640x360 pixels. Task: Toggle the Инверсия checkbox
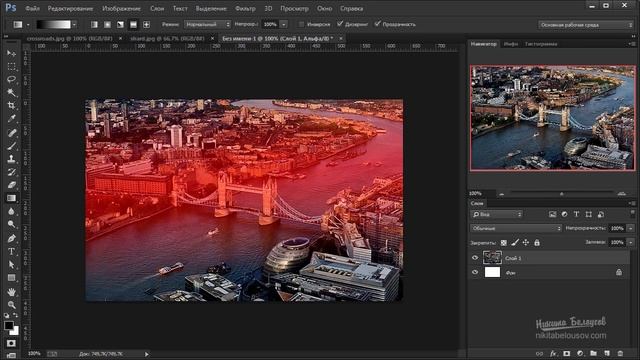point(302,24)
